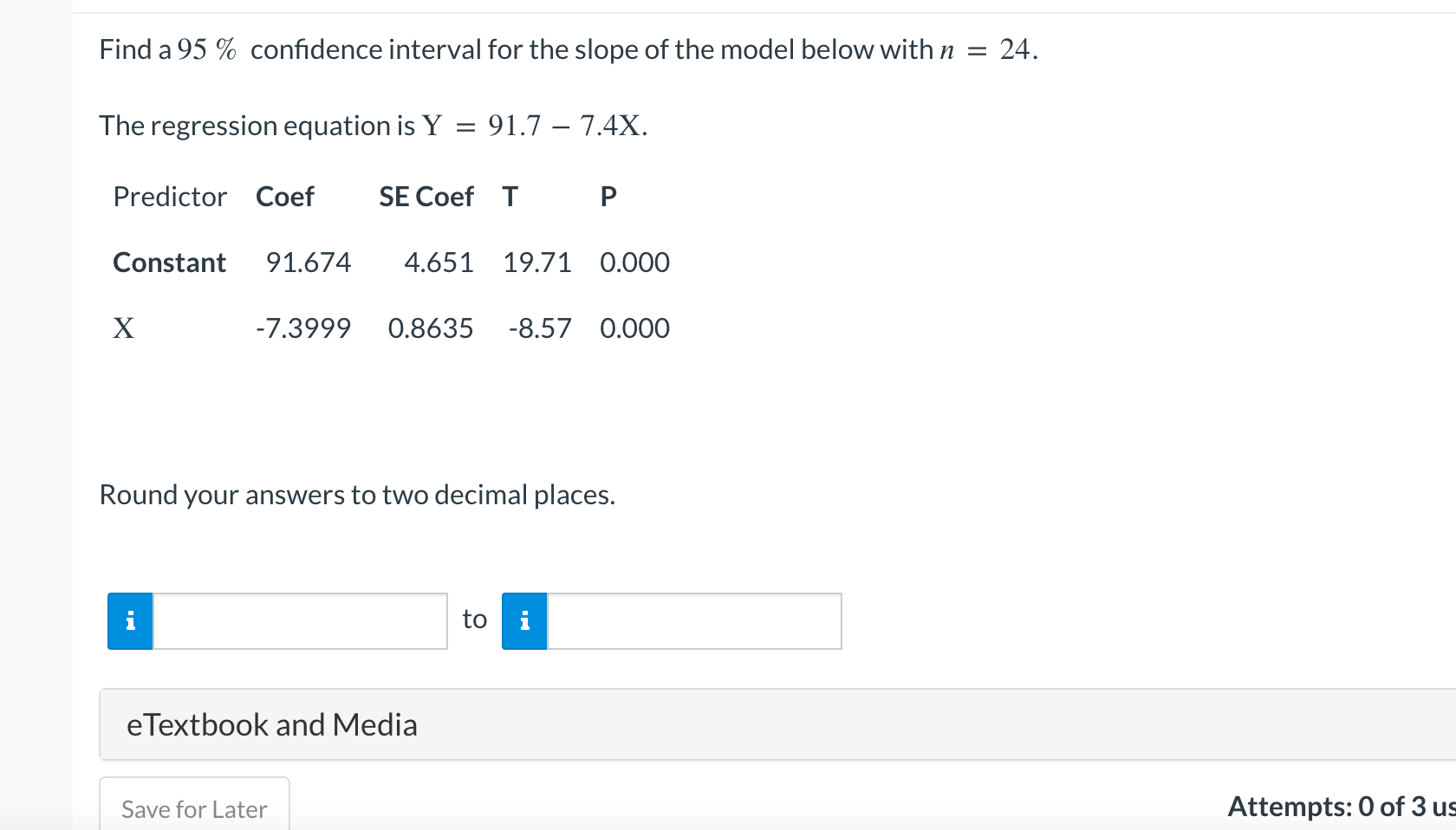The image size is (1456, 830).
Task: Expand the eTextbook and Media section
Action: pos(777,724)
